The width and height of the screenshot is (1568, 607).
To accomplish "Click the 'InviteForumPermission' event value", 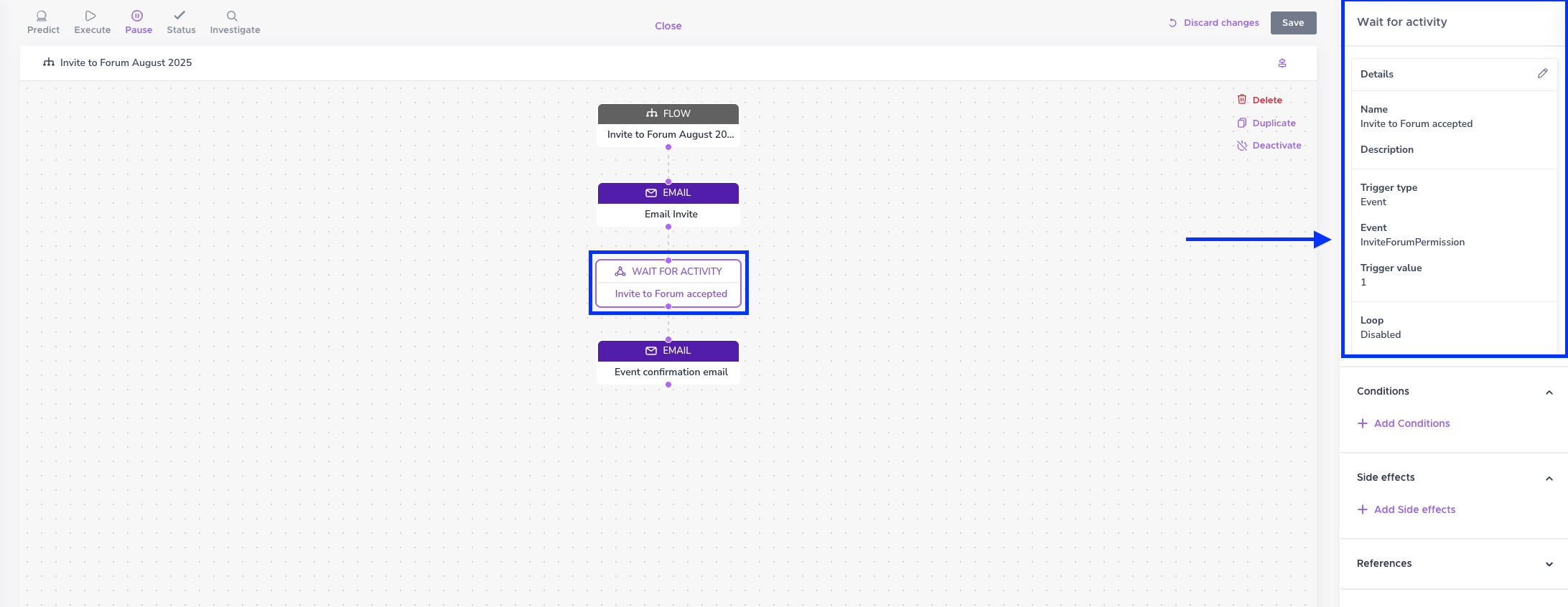I will [1412, 242].
